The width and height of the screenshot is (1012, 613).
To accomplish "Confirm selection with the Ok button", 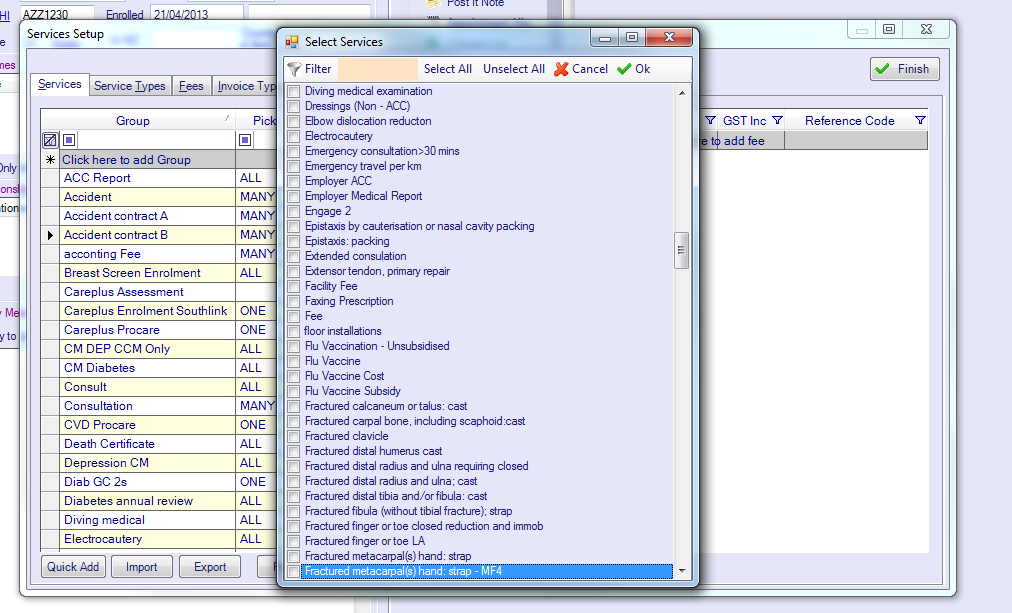I will 634,69.
